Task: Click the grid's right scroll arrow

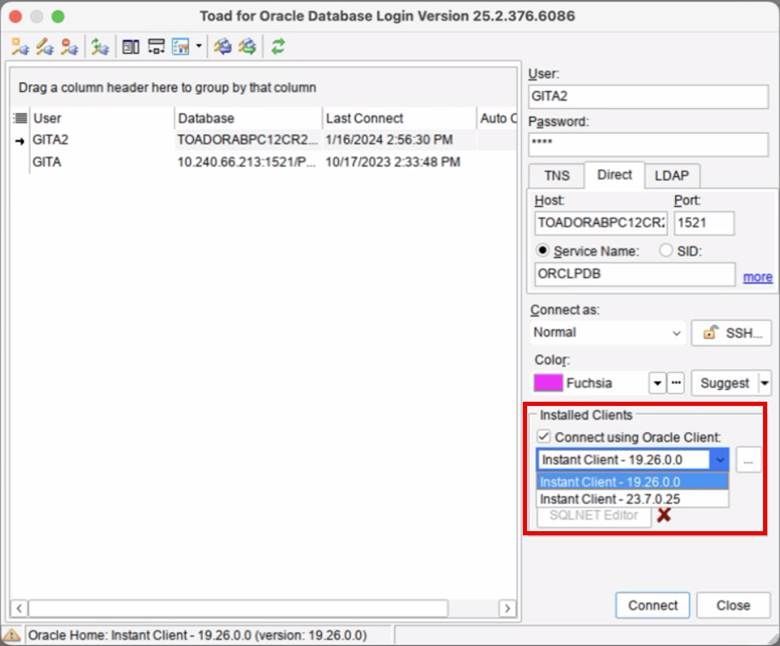Action: point(507,608)
